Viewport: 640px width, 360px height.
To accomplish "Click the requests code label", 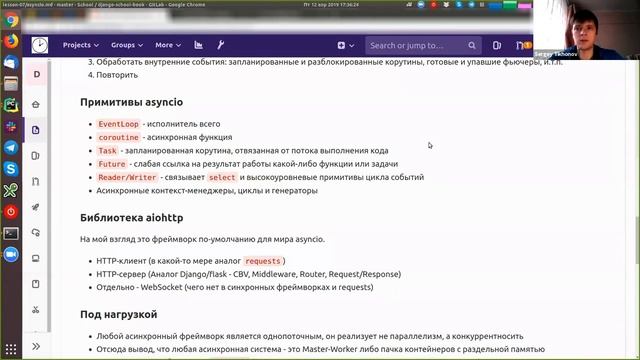I will (x=263, y=261).
